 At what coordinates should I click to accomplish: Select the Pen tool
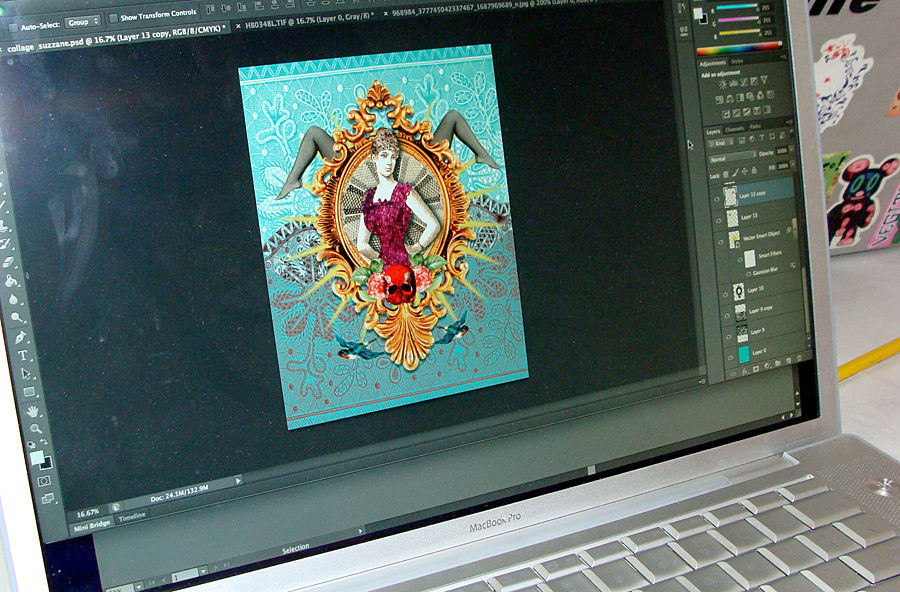[x=21, y=337]
